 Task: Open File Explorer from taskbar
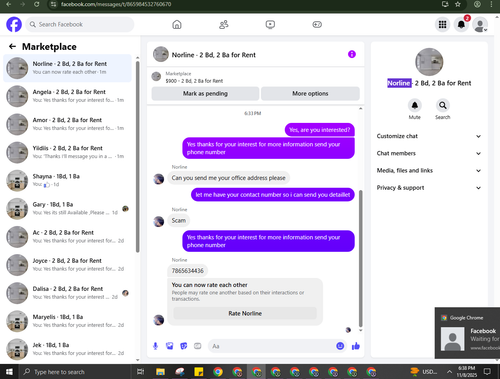coord(160,372)
